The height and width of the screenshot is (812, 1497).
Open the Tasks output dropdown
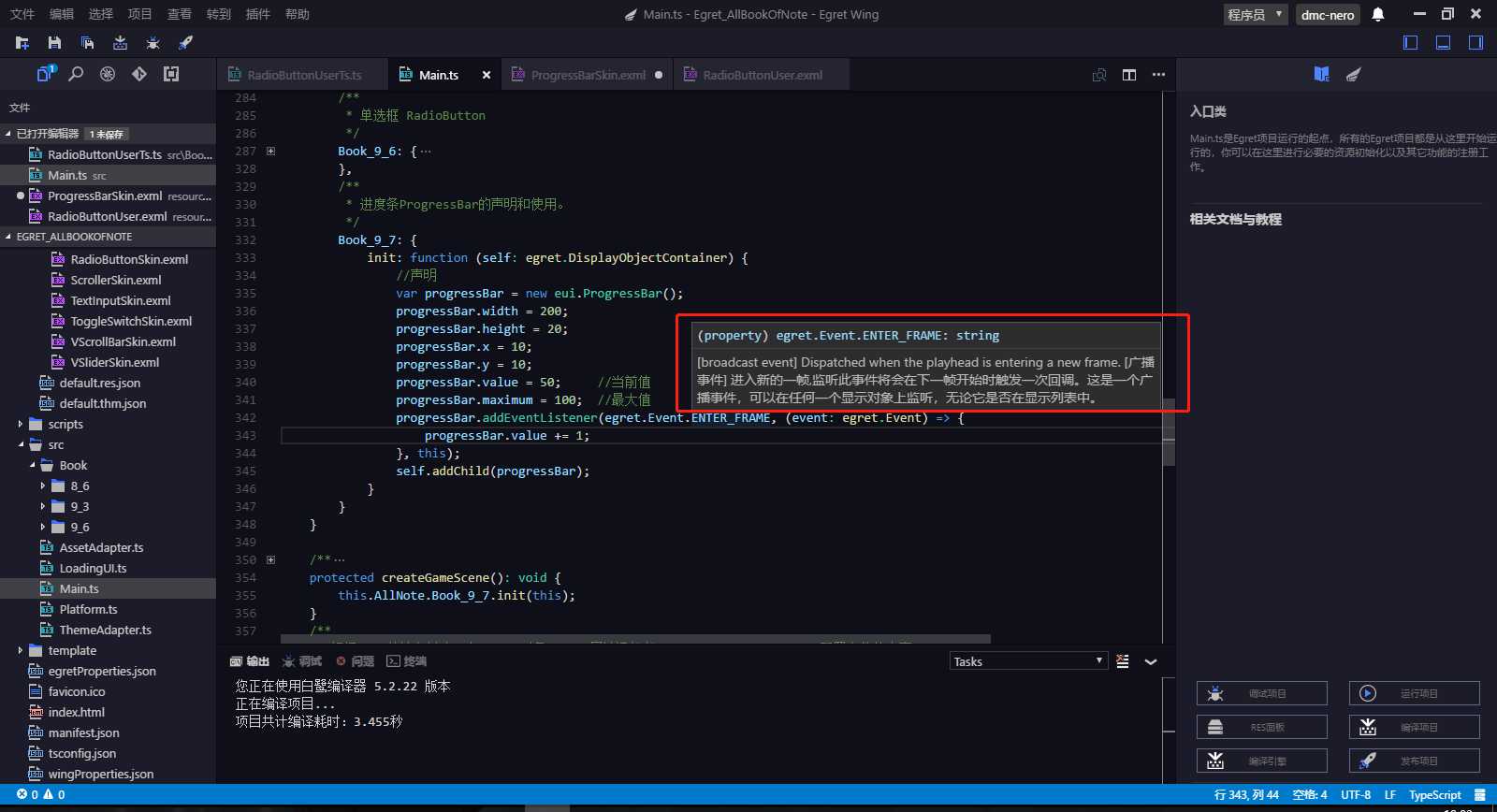[1028, 661]
